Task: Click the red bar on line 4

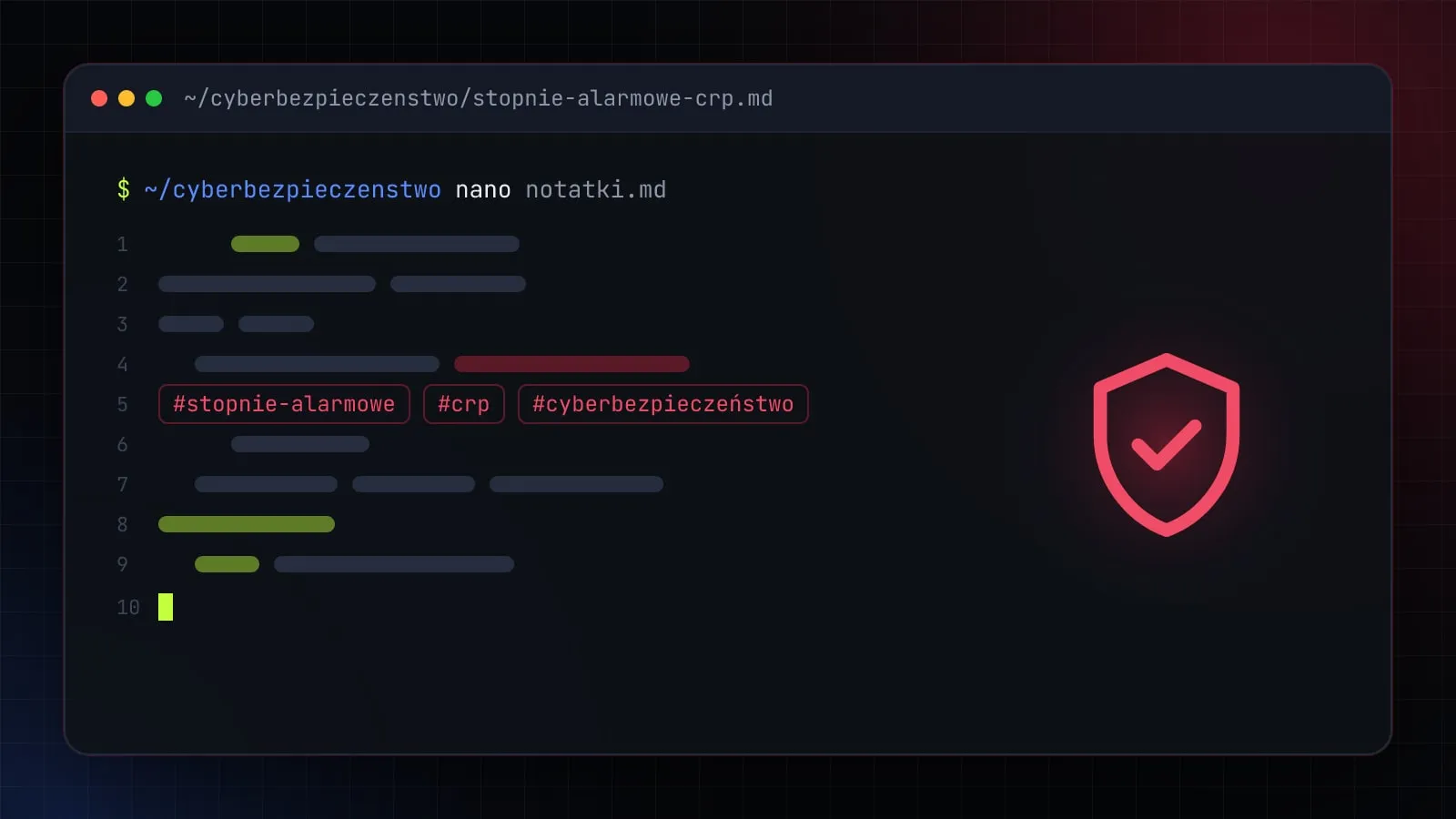Action: [x=571, y=364]
